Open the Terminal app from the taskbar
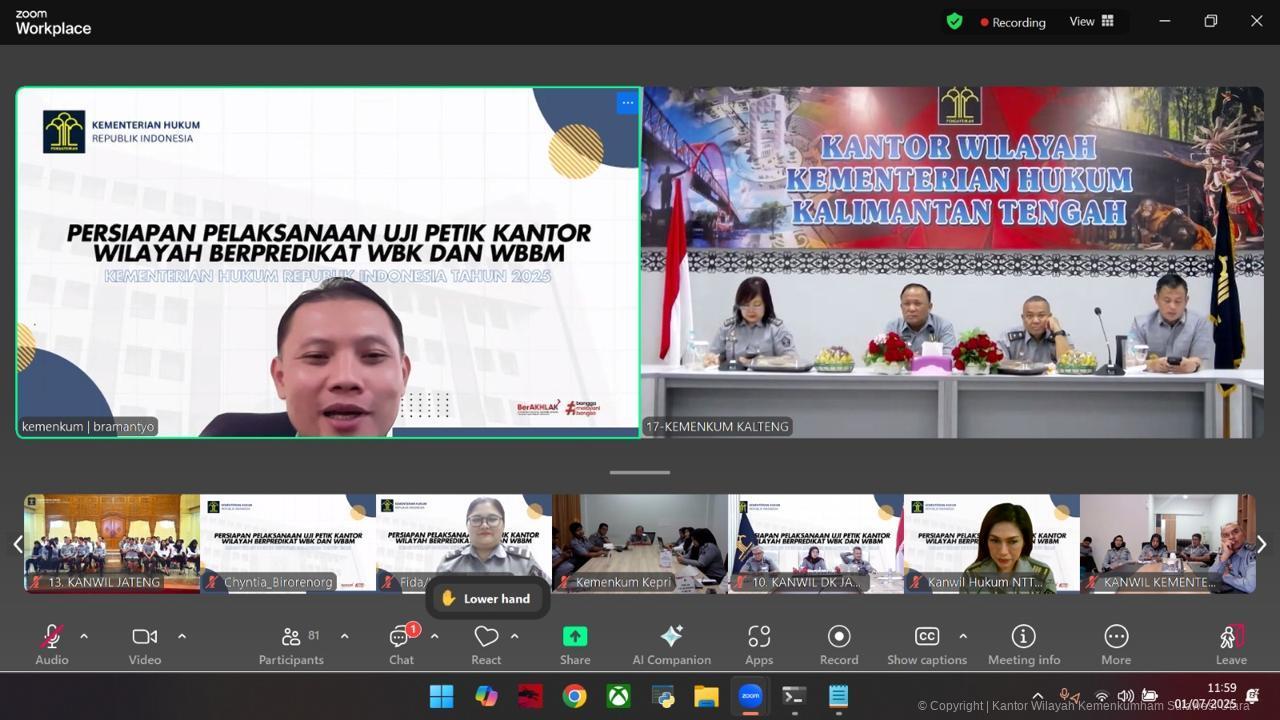Image resolution: width=1280 pixels, height=720 pixels. click(794, 696)
